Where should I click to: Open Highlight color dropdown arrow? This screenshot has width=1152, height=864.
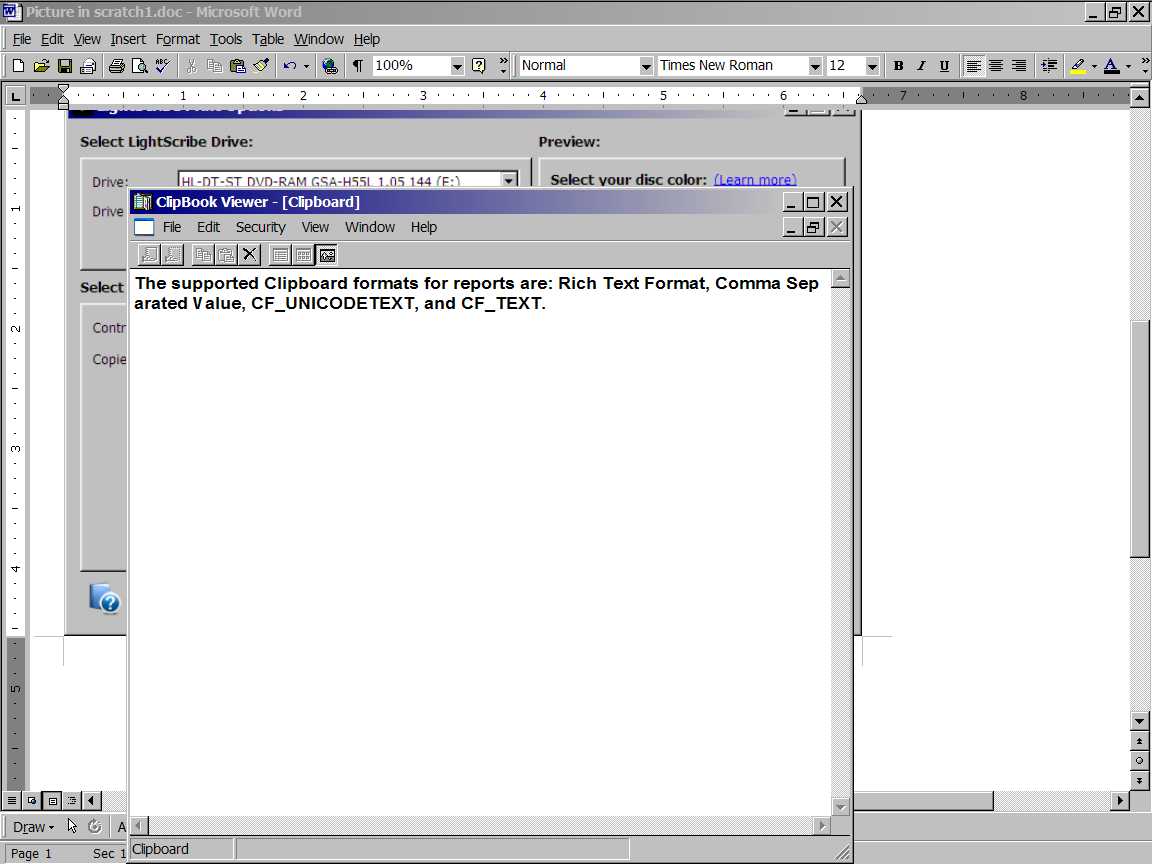tap(1094, 66)
